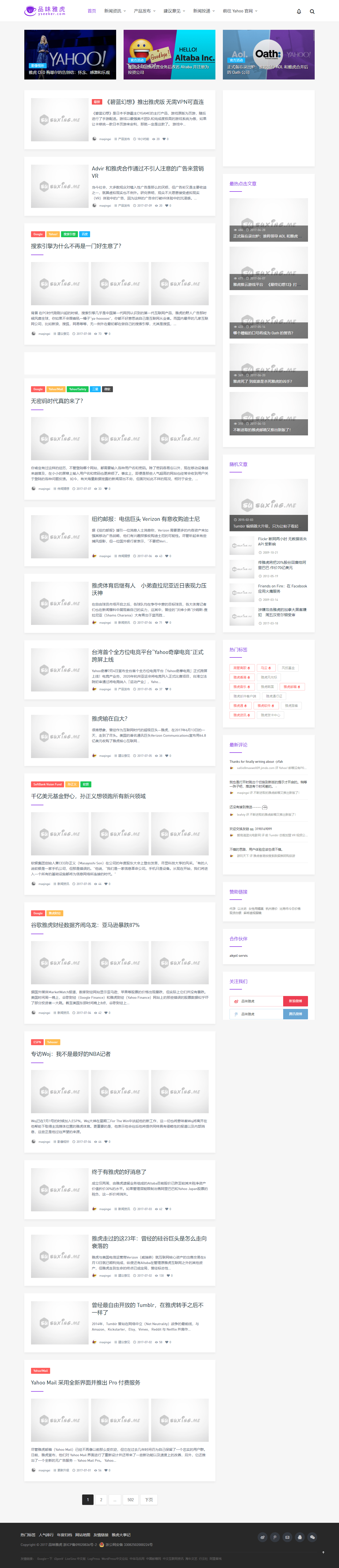
Task: Expand 新闻投递 dropdown menu
Action: [x=204, y=11]
